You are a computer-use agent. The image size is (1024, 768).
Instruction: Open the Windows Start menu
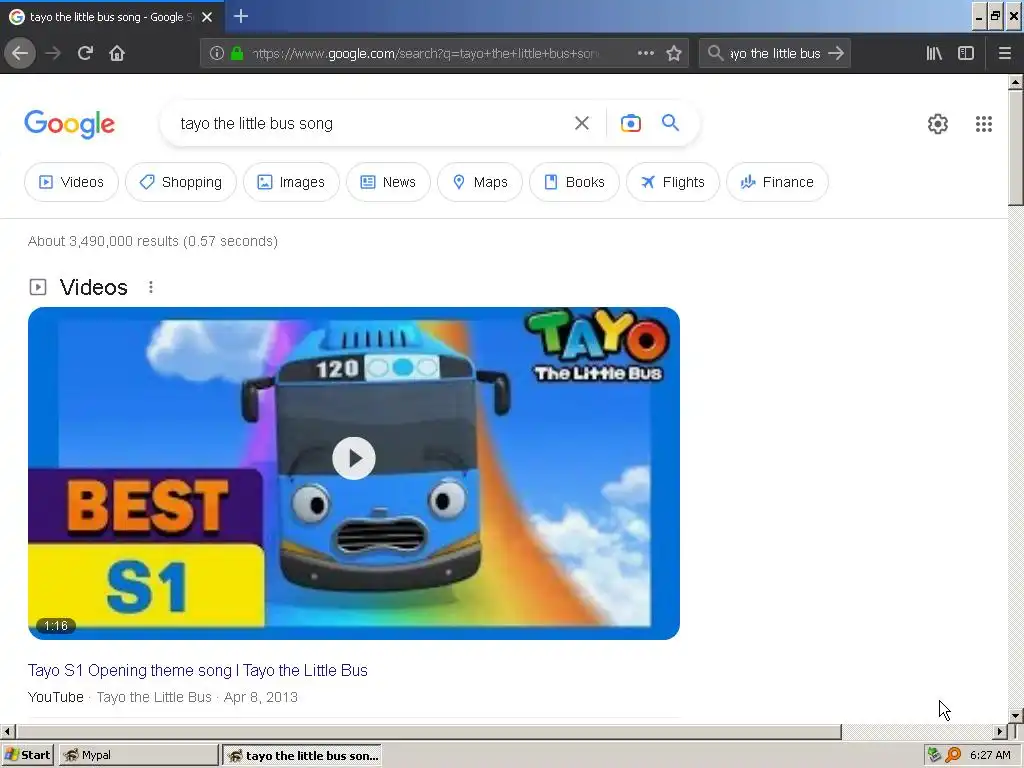coord(27,755)
